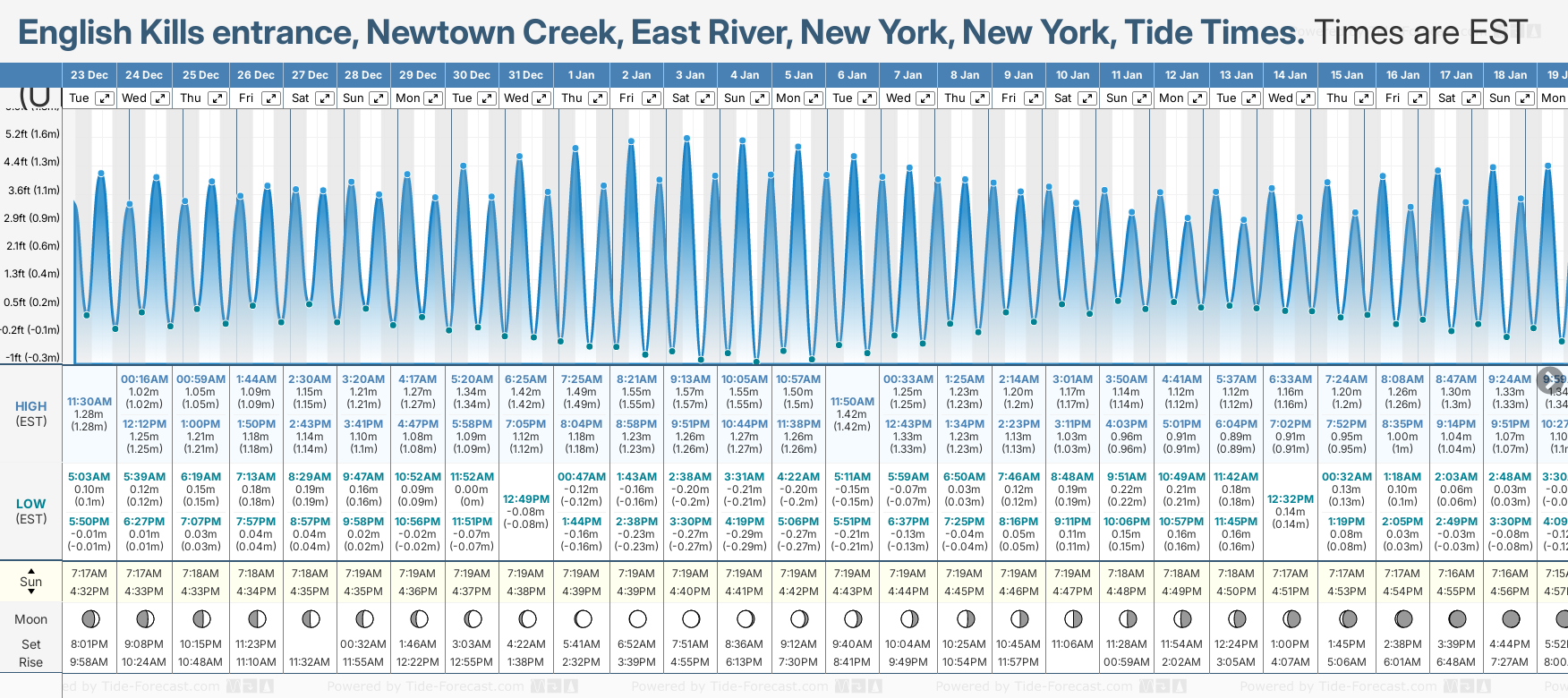Click the 12:49PM low tide on 31 Dec

[x=526, y=499]
